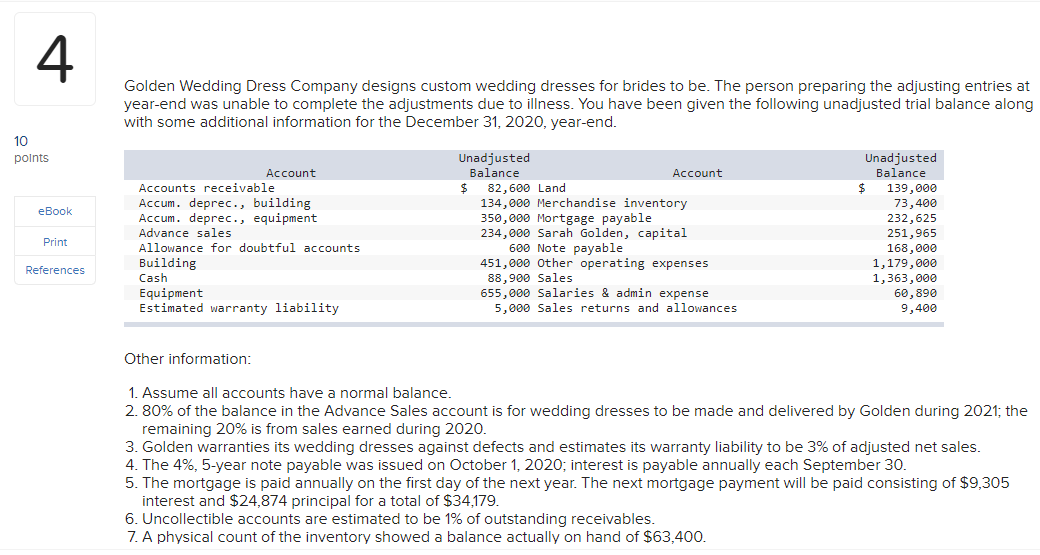This screenshot has width=1040, height=555.
Task: Click 'Sarah Golden, capital' account
Action: point(612,233)
